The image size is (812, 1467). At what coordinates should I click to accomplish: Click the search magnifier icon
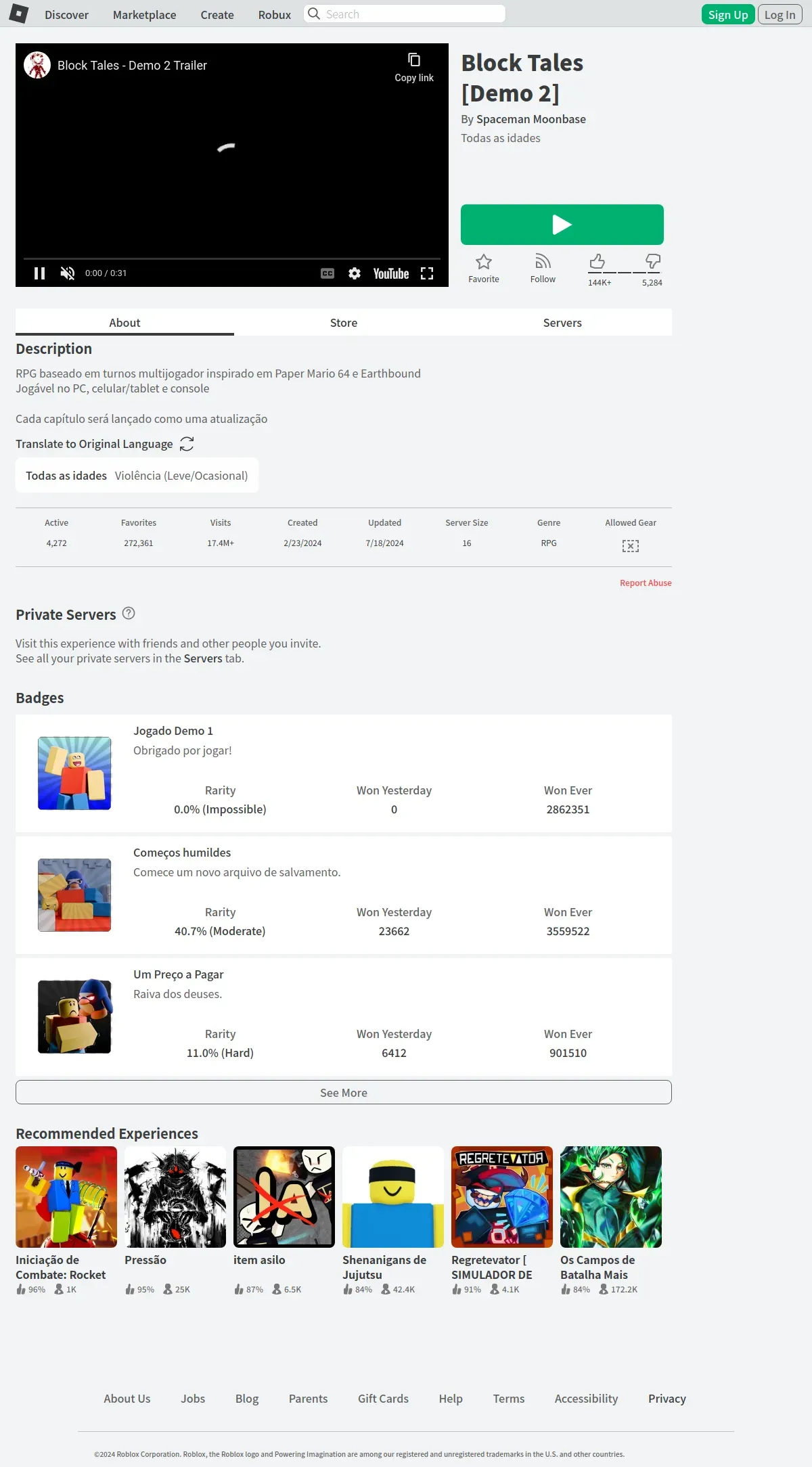[x=314, y=14]
